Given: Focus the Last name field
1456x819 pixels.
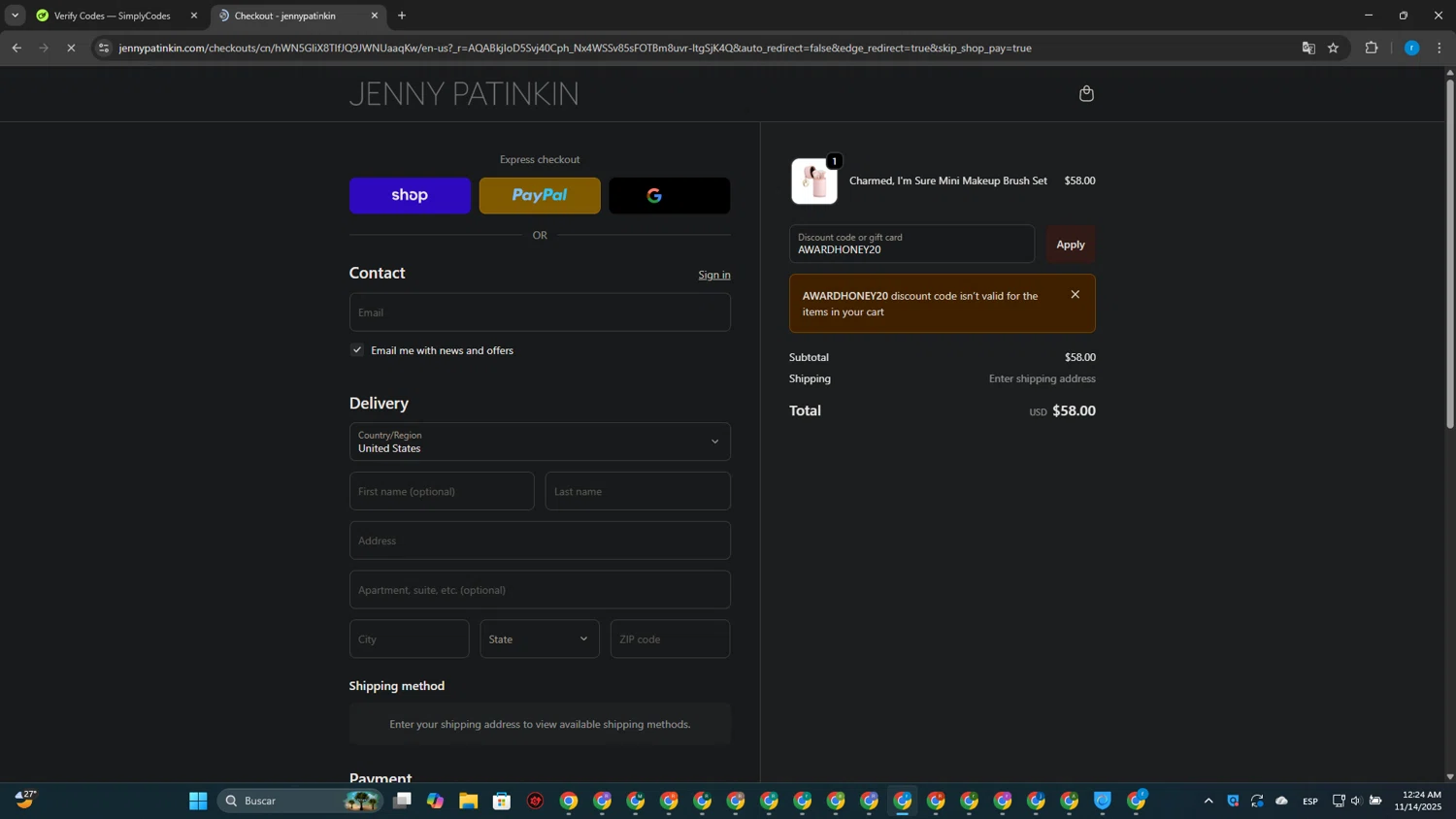Looking at the screenshot, I should (x=638, y=491).
